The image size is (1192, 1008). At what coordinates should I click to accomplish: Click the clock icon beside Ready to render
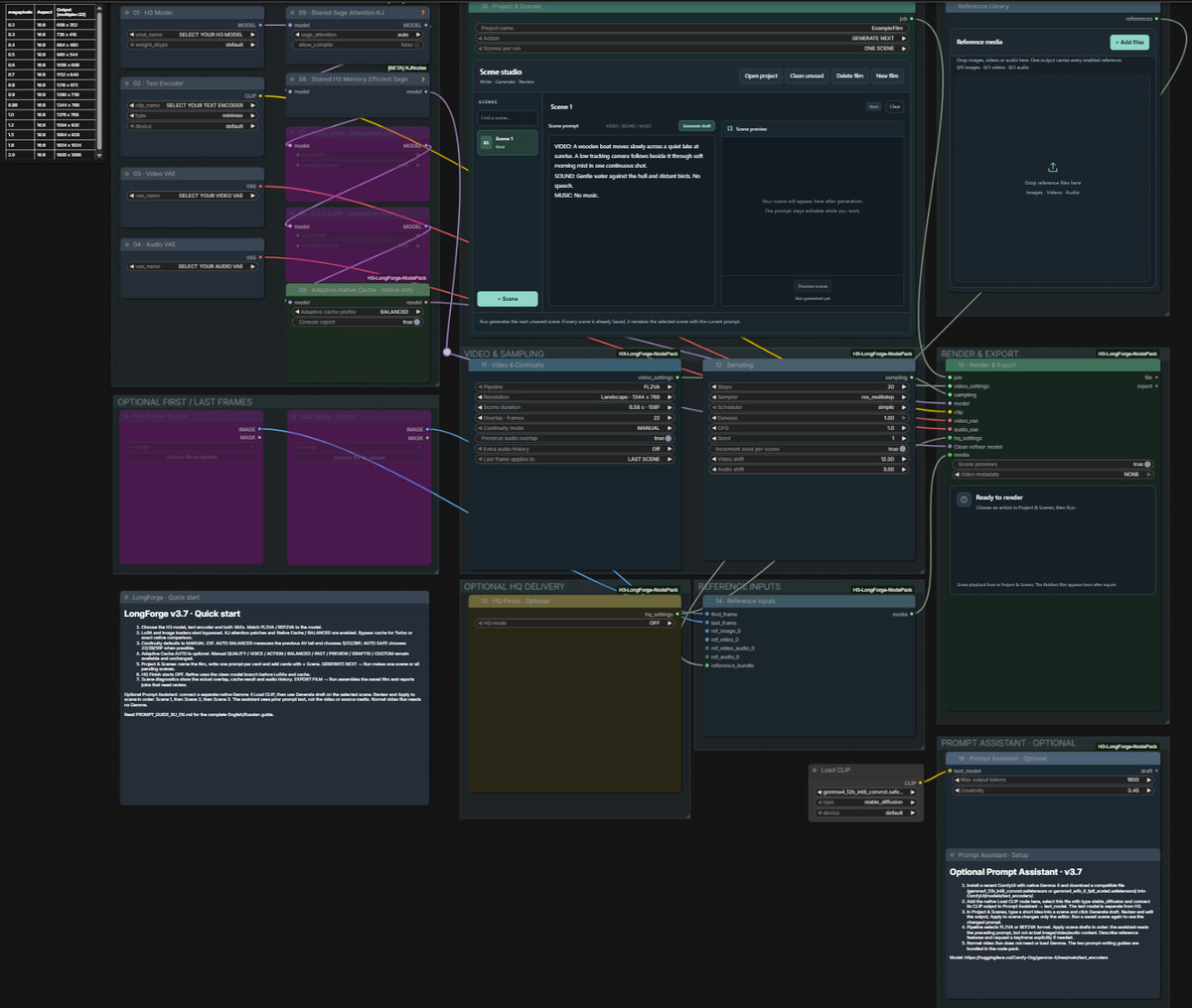pyautogui.click(x=964, y=501)
